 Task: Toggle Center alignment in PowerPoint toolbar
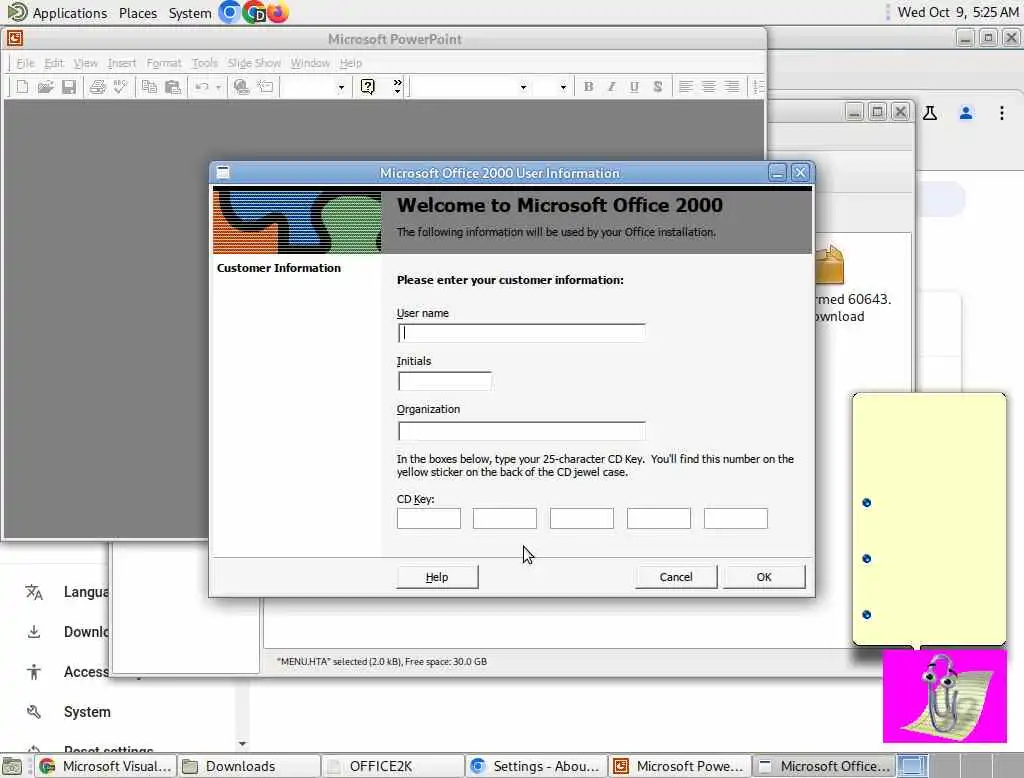coord(709,87)
